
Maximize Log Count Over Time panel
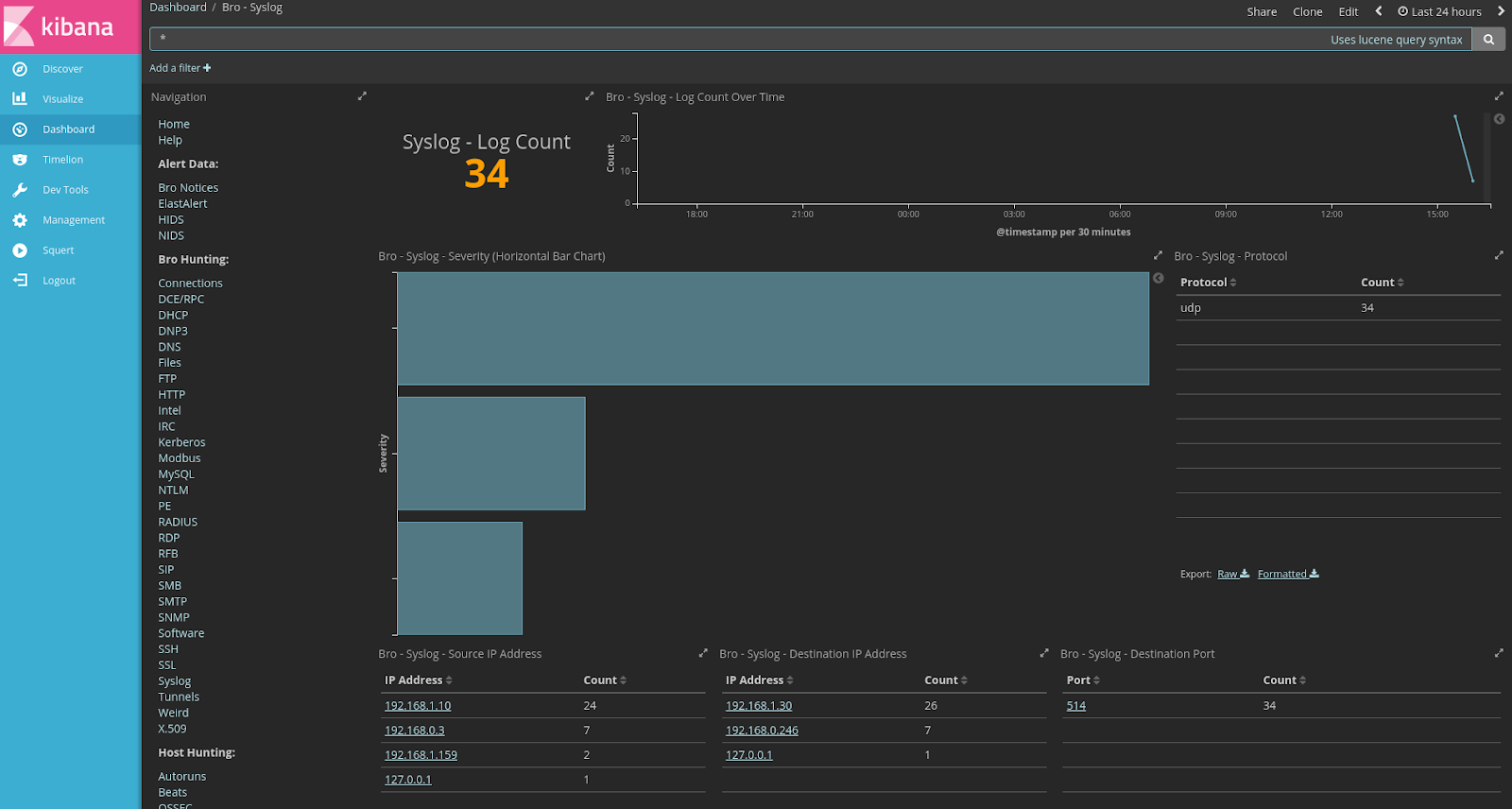1498,96
